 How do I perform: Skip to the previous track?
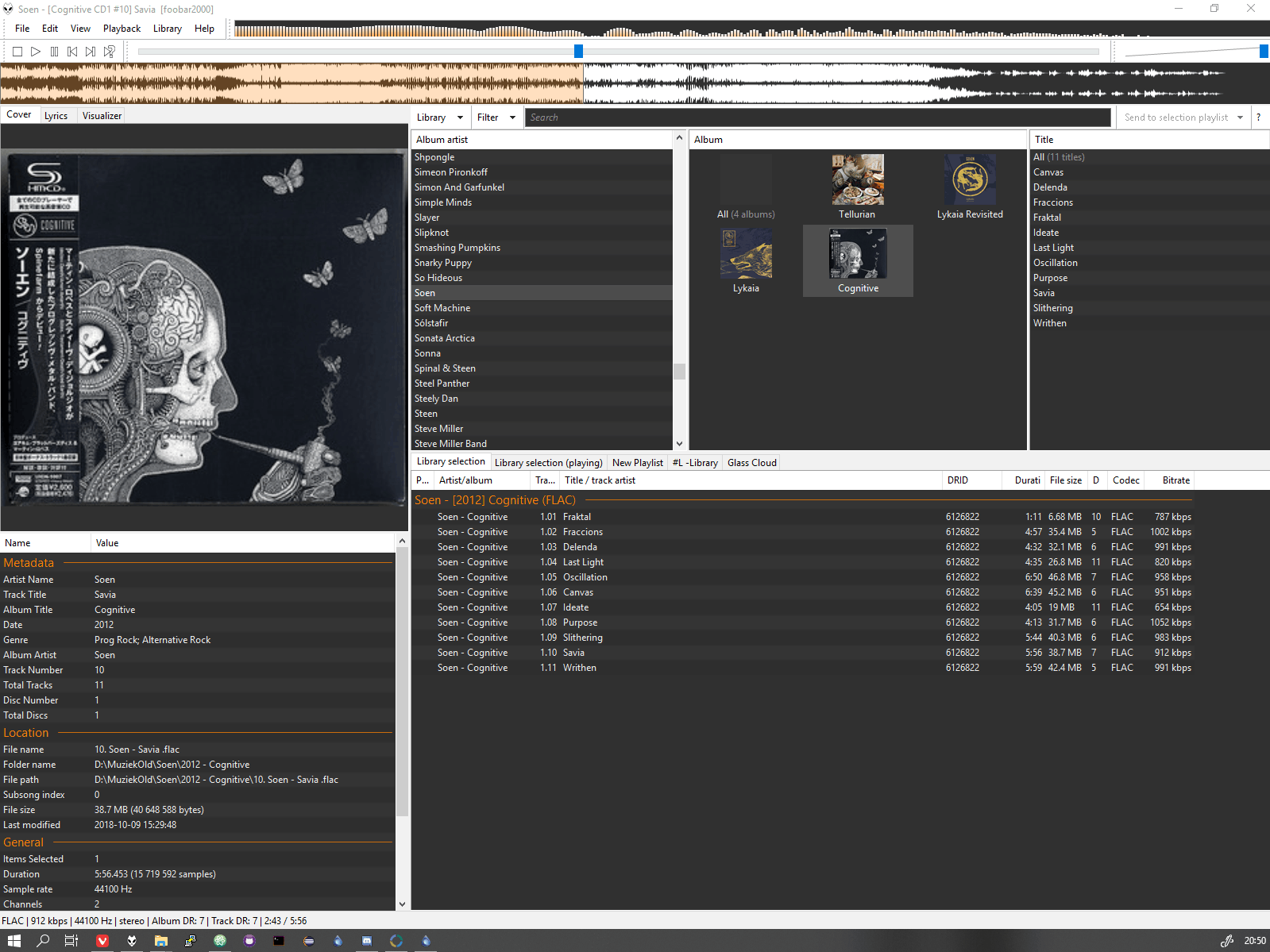tap(72, 52)
